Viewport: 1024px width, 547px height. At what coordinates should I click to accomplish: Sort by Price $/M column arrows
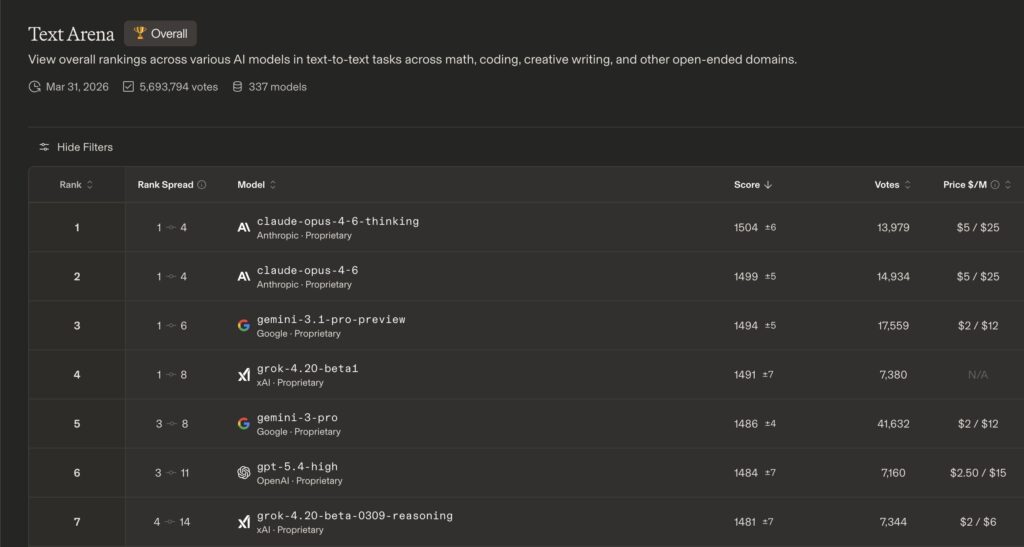tap(1008, 185)
